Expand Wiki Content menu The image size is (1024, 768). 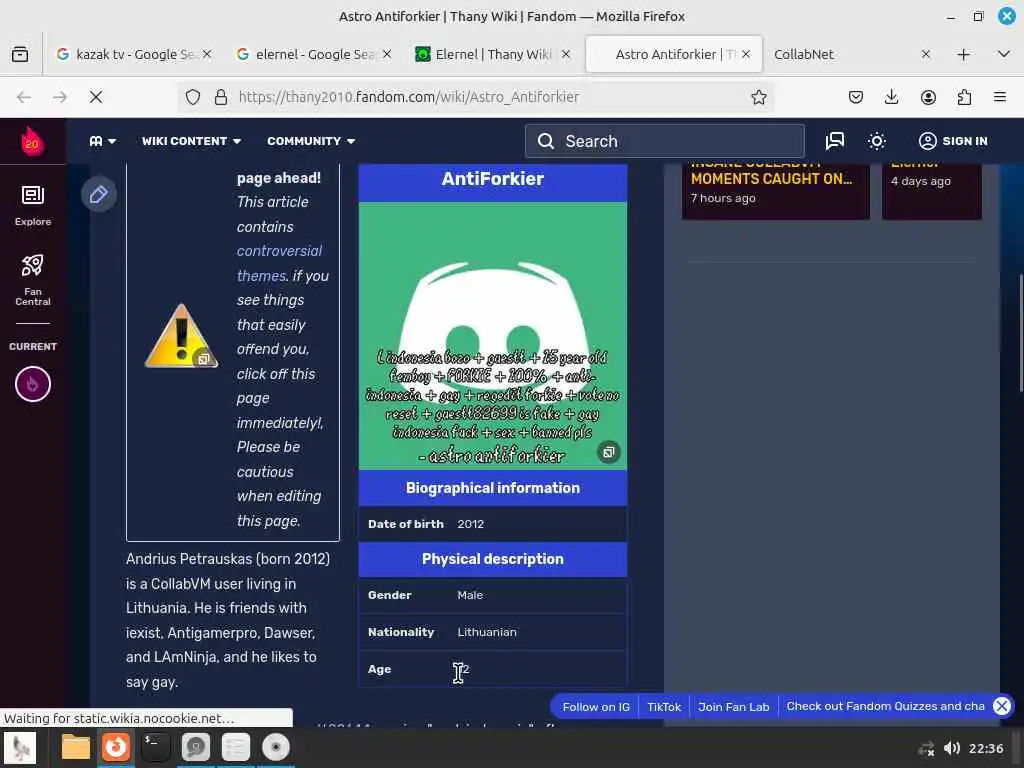[191, 141]
